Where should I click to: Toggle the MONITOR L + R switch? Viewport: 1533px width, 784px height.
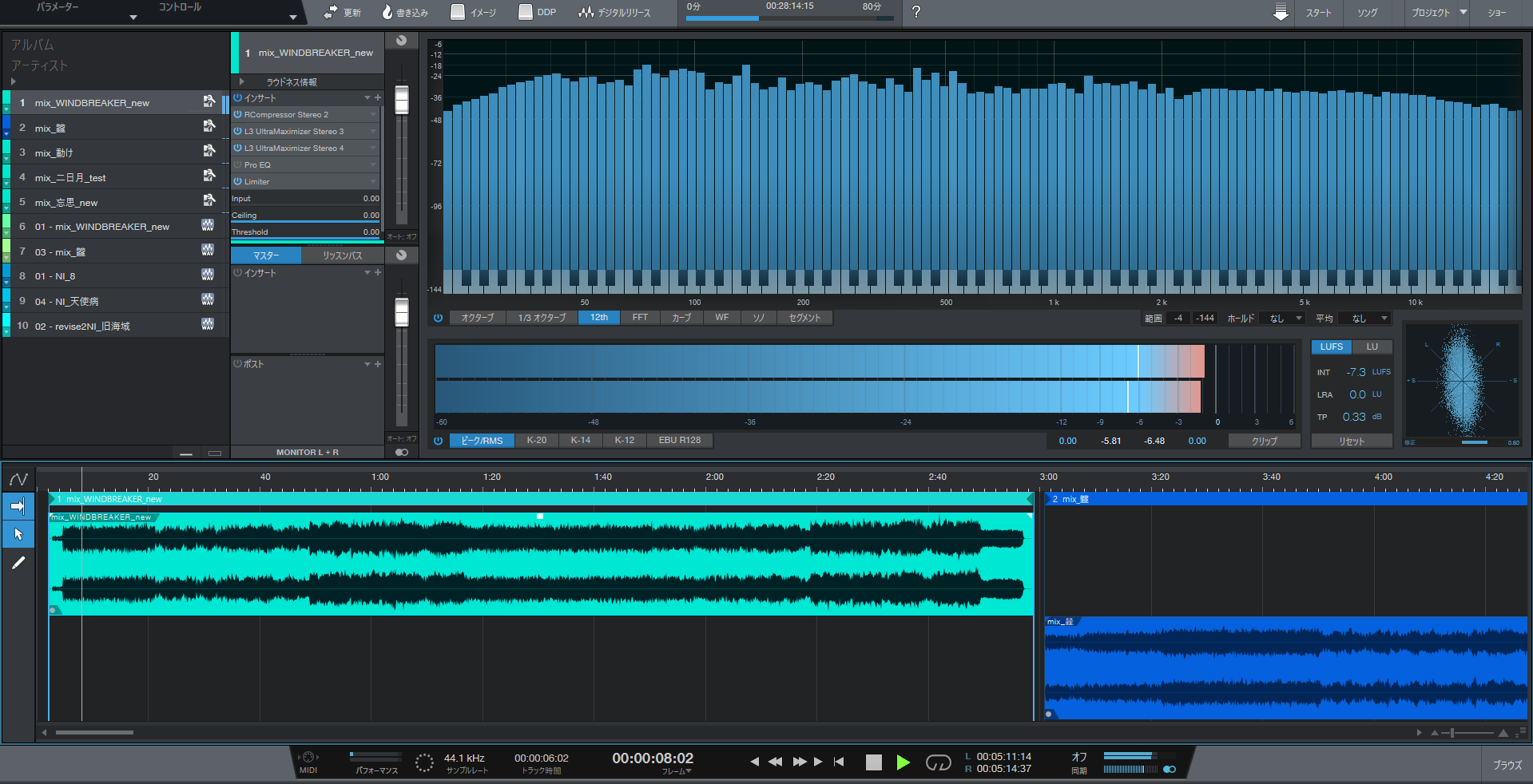401,452
